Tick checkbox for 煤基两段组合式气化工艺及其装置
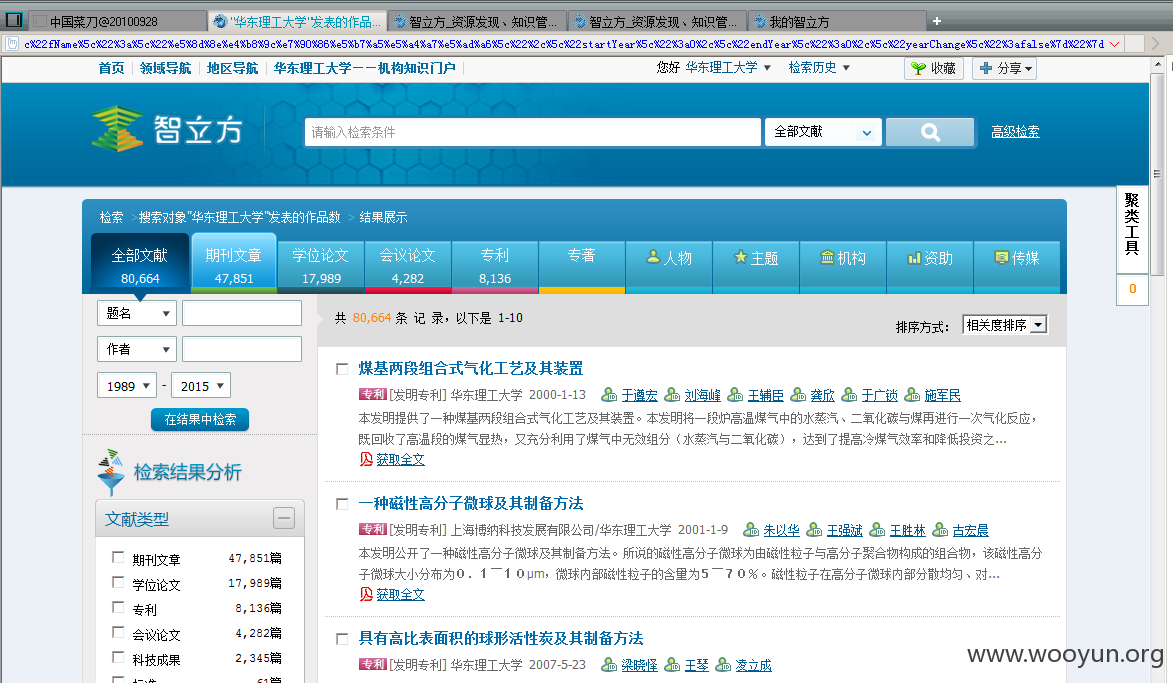 click(x=342, y=369)
